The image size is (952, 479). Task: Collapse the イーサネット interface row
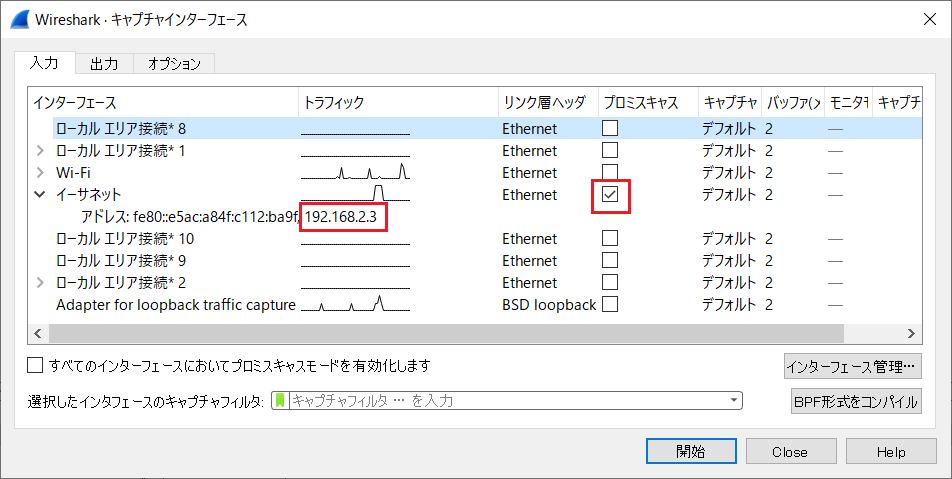click(40, 194)
